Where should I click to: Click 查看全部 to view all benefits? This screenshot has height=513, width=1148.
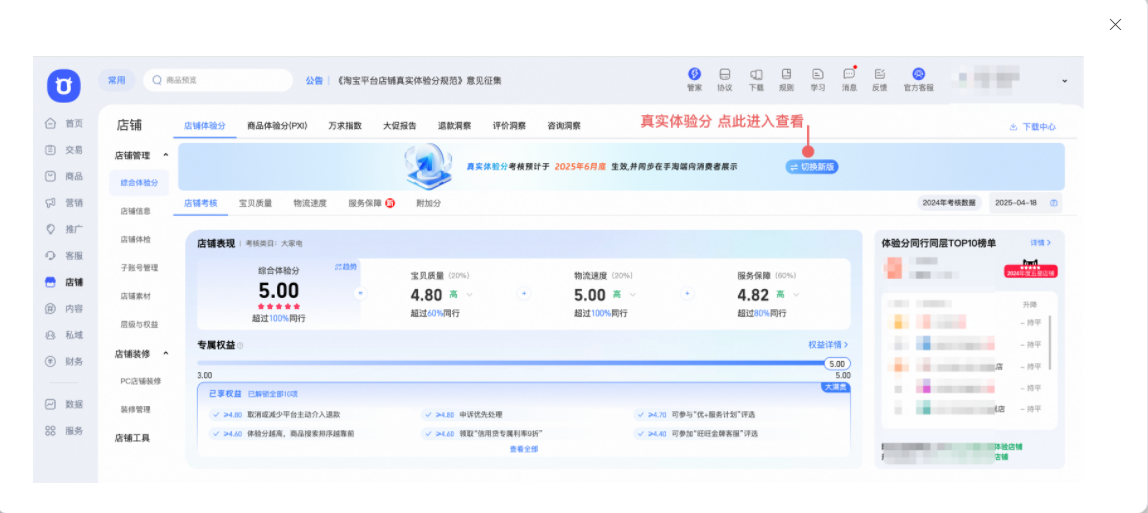coord(523,449)
